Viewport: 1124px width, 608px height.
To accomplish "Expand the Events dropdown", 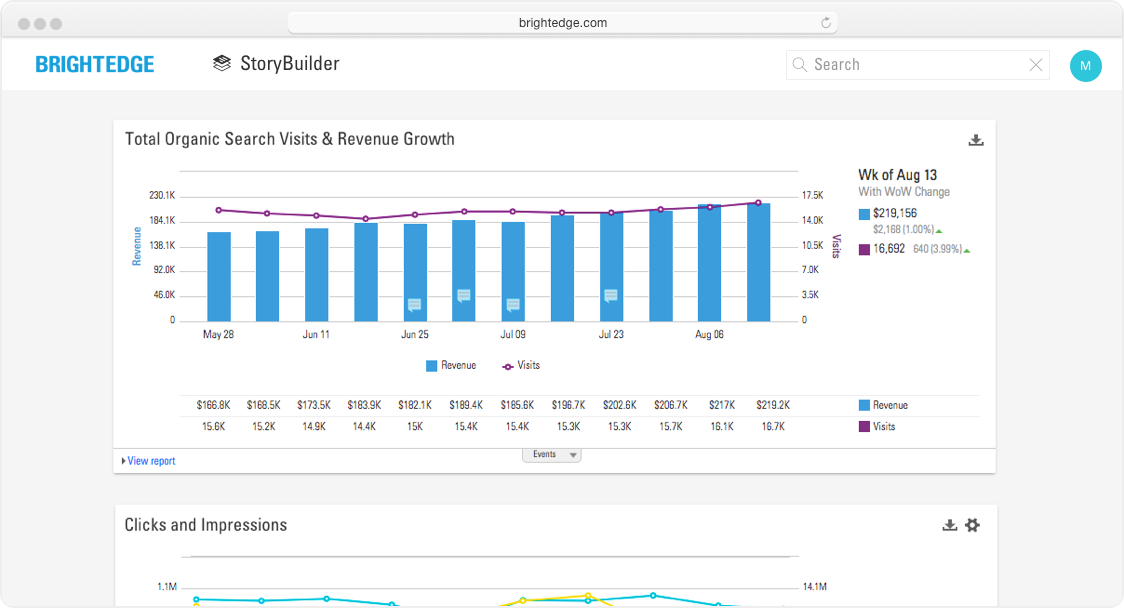I will (551, 455).
